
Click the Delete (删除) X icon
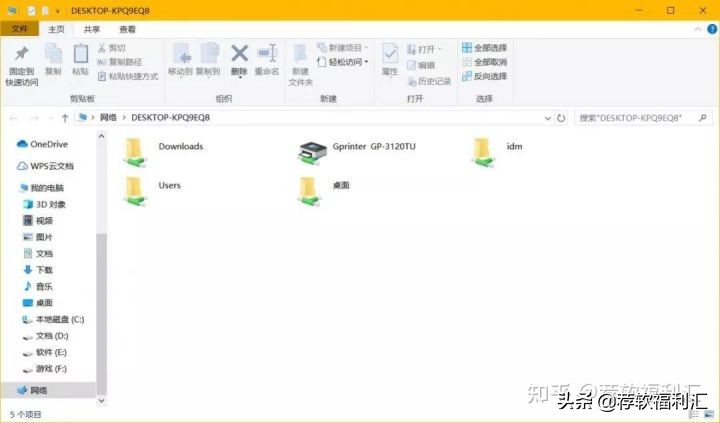coord(239,53)
